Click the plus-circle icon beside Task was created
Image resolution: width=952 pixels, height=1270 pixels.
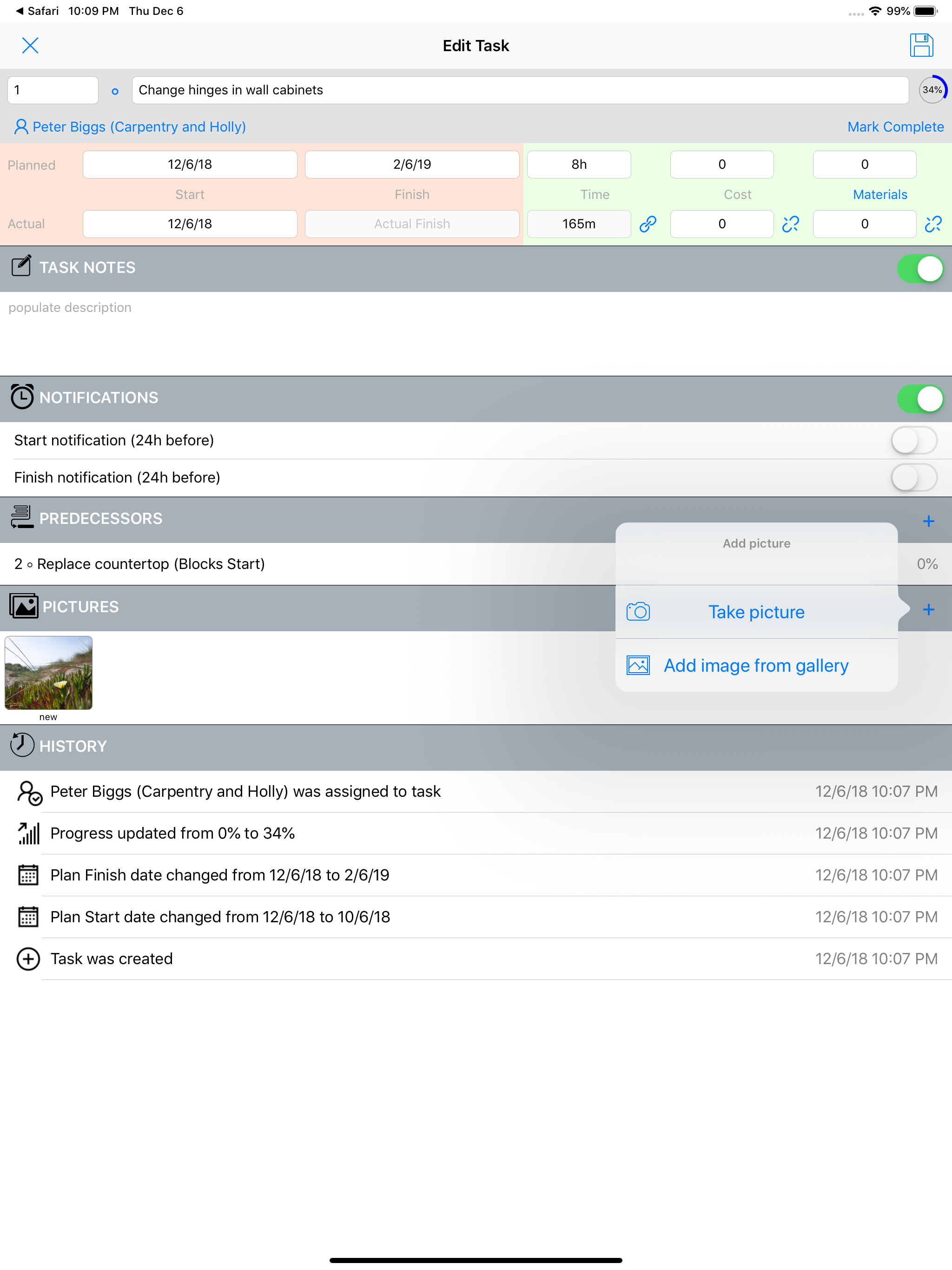click(28, 959)
